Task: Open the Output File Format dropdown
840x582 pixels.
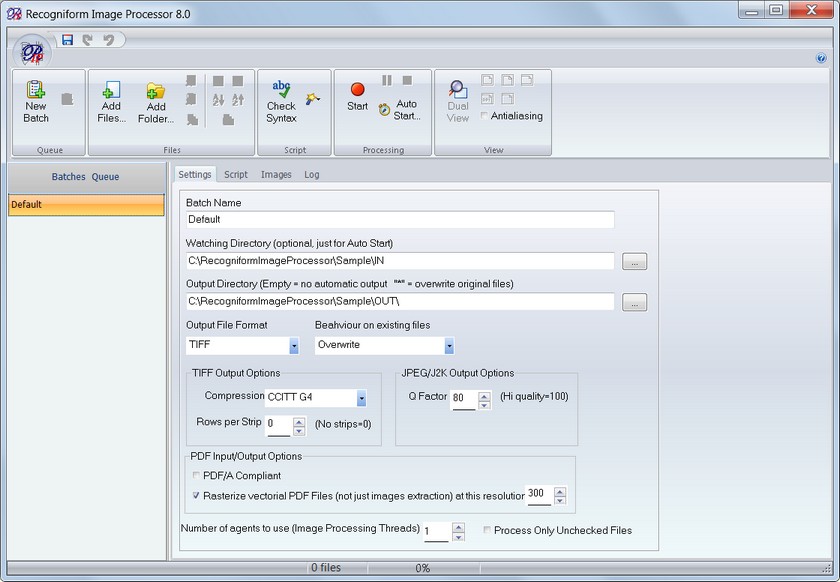Action: [x=294, y=346]
